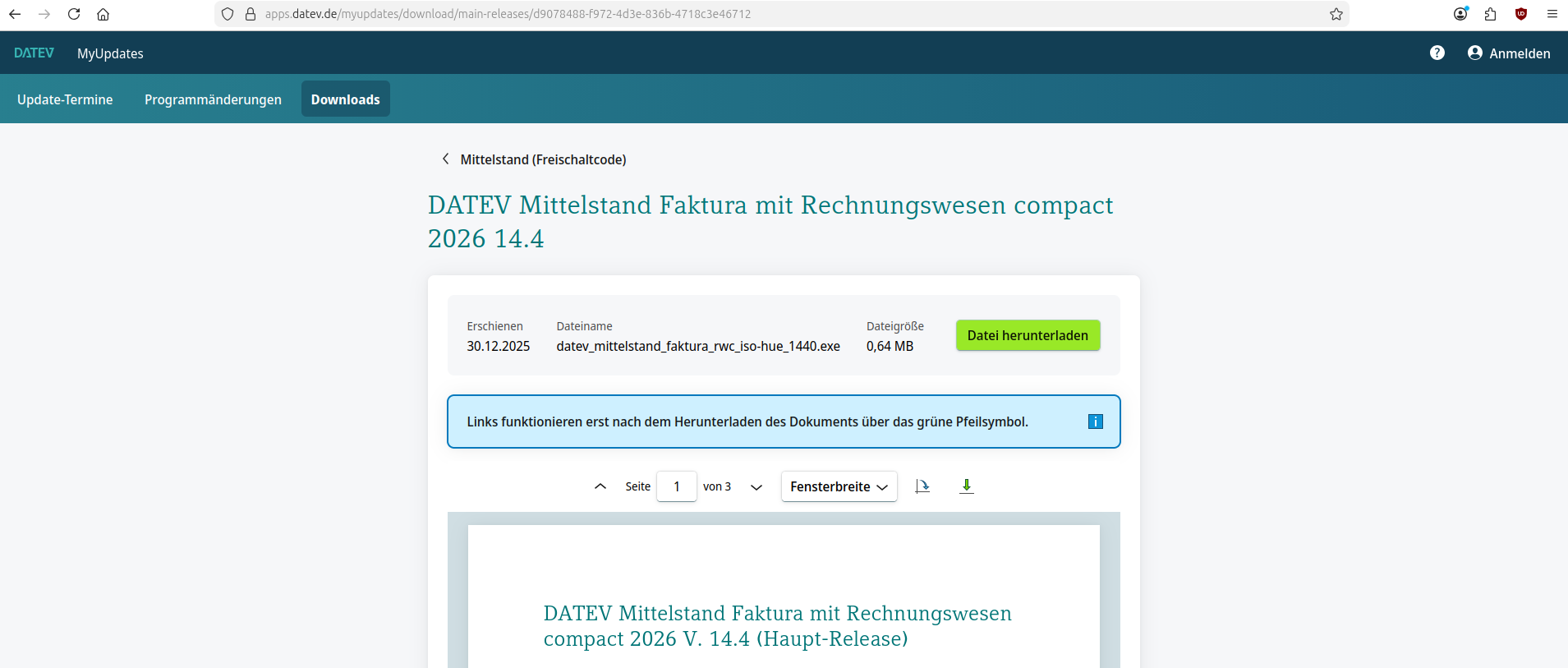Open the uBlock Origin extension
This screenshot has height=668, width=1568.
tap(1521, 14)
